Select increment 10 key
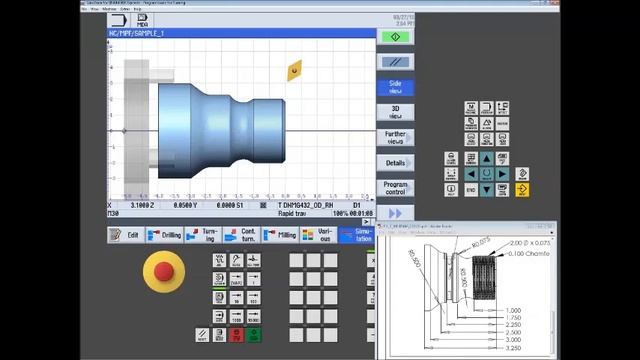 (x=236, y=298)
